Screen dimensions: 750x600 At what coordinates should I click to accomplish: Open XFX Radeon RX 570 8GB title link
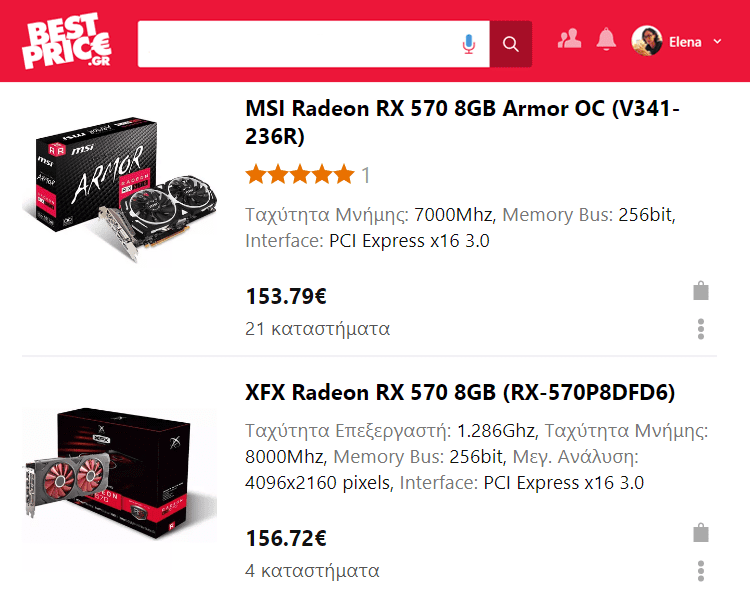point(460,392)
